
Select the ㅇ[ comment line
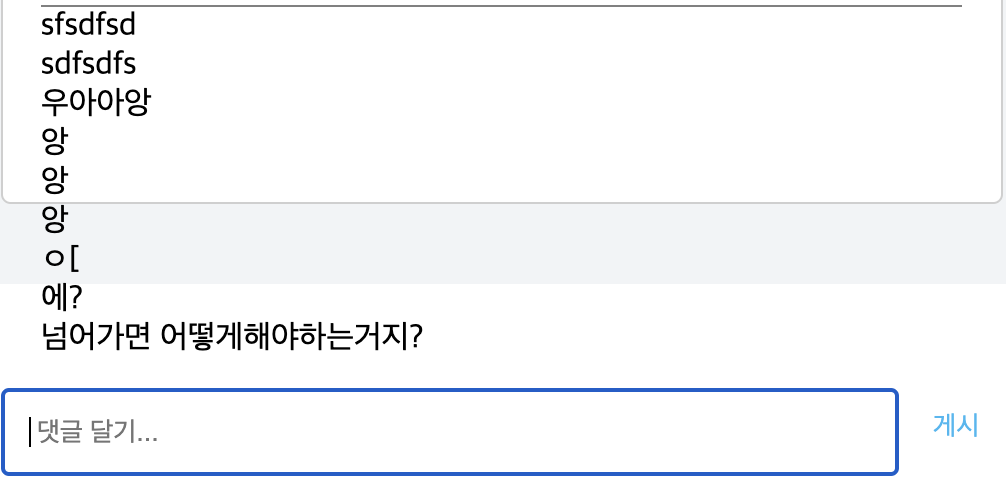[x=60, y=258]
